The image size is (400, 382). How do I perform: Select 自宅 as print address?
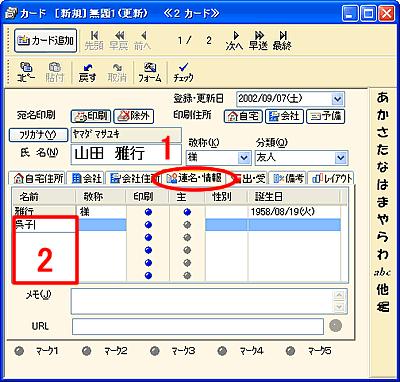[243, 116]
